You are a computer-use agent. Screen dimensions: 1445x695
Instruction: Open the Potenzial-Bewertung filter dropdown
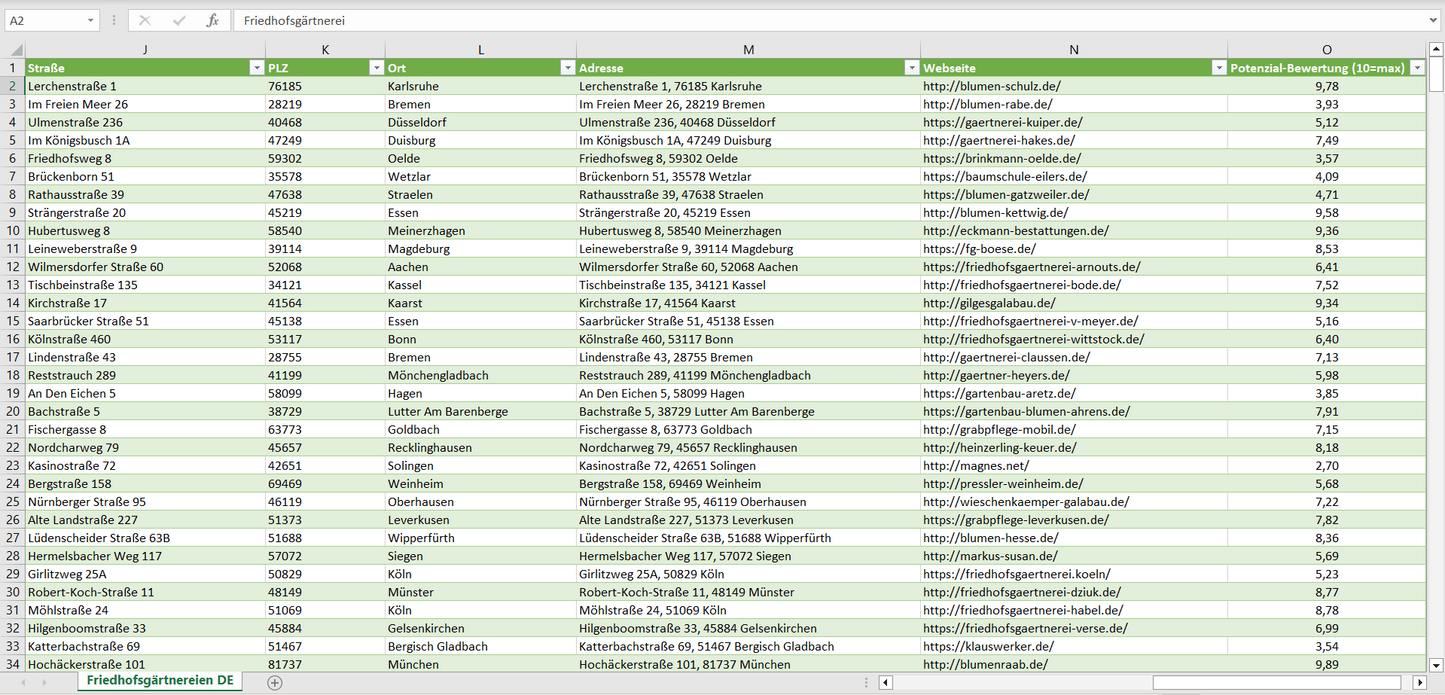1417,68
